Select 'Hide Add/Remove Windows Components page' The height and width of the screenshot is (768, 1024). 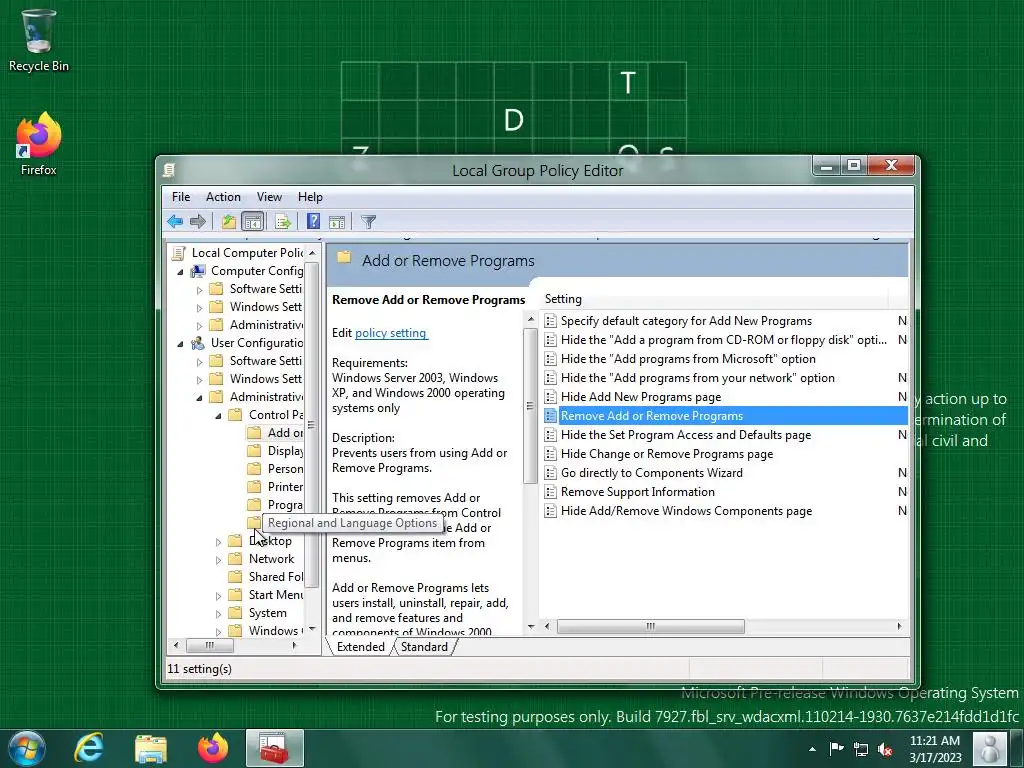click(x=686, y=511)
